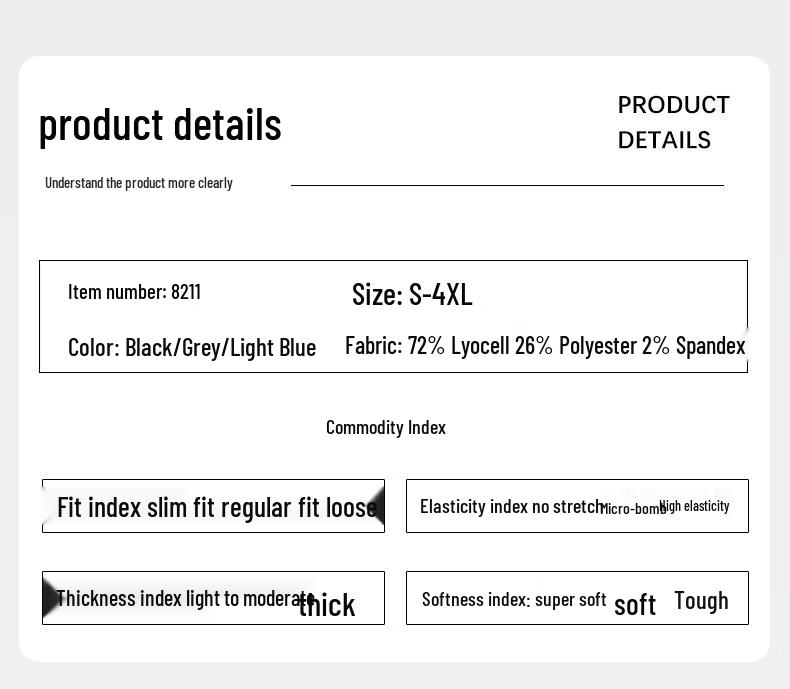Select the 'thick' thickness option
790x689 pixels.
point(327,605)
